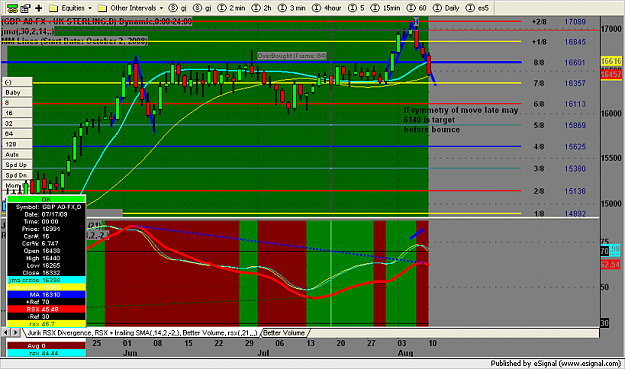The width and height of the screenshot is (625, 369).
Task: Click the right tab scroll arrow
Action: click(x=15, y=332)
